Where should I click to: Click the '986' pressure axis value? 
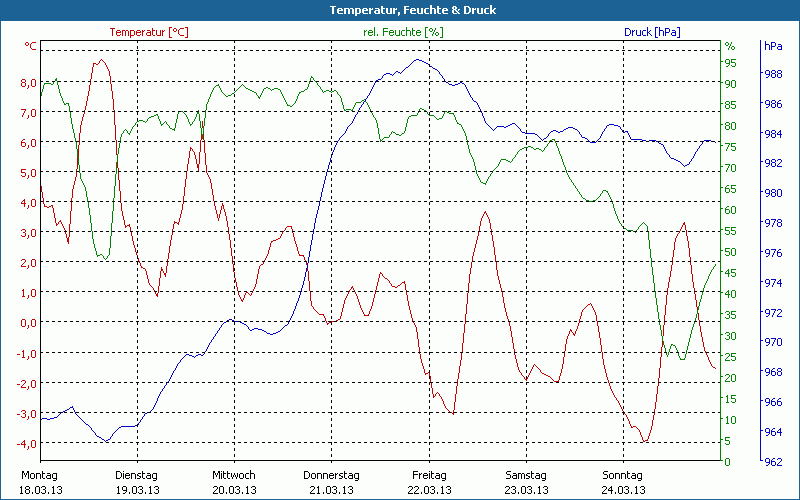click(773, 105)
